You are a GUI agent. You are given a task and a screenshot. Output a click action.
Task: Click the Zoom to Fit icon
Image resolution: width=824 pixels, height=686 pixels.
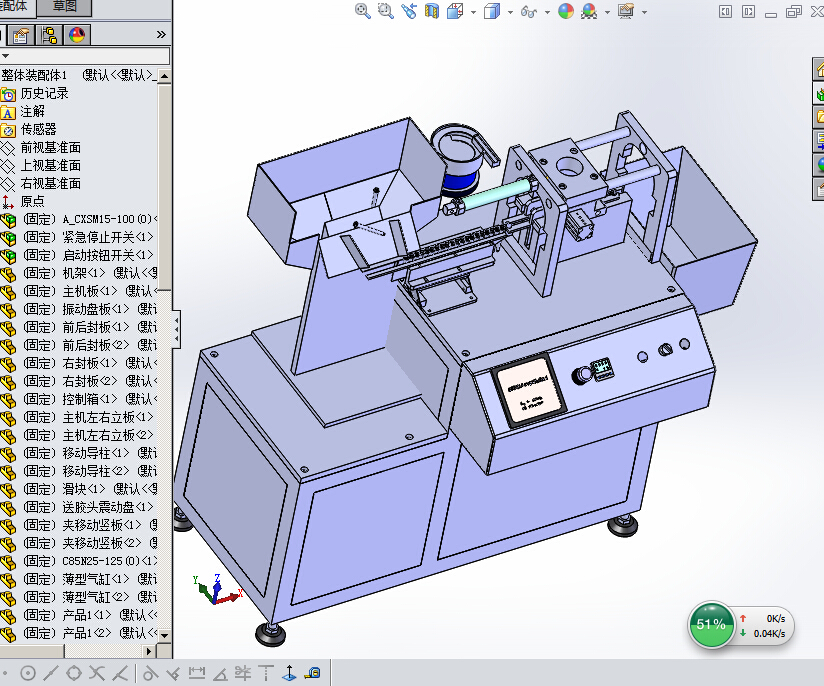tap(363, 11)
